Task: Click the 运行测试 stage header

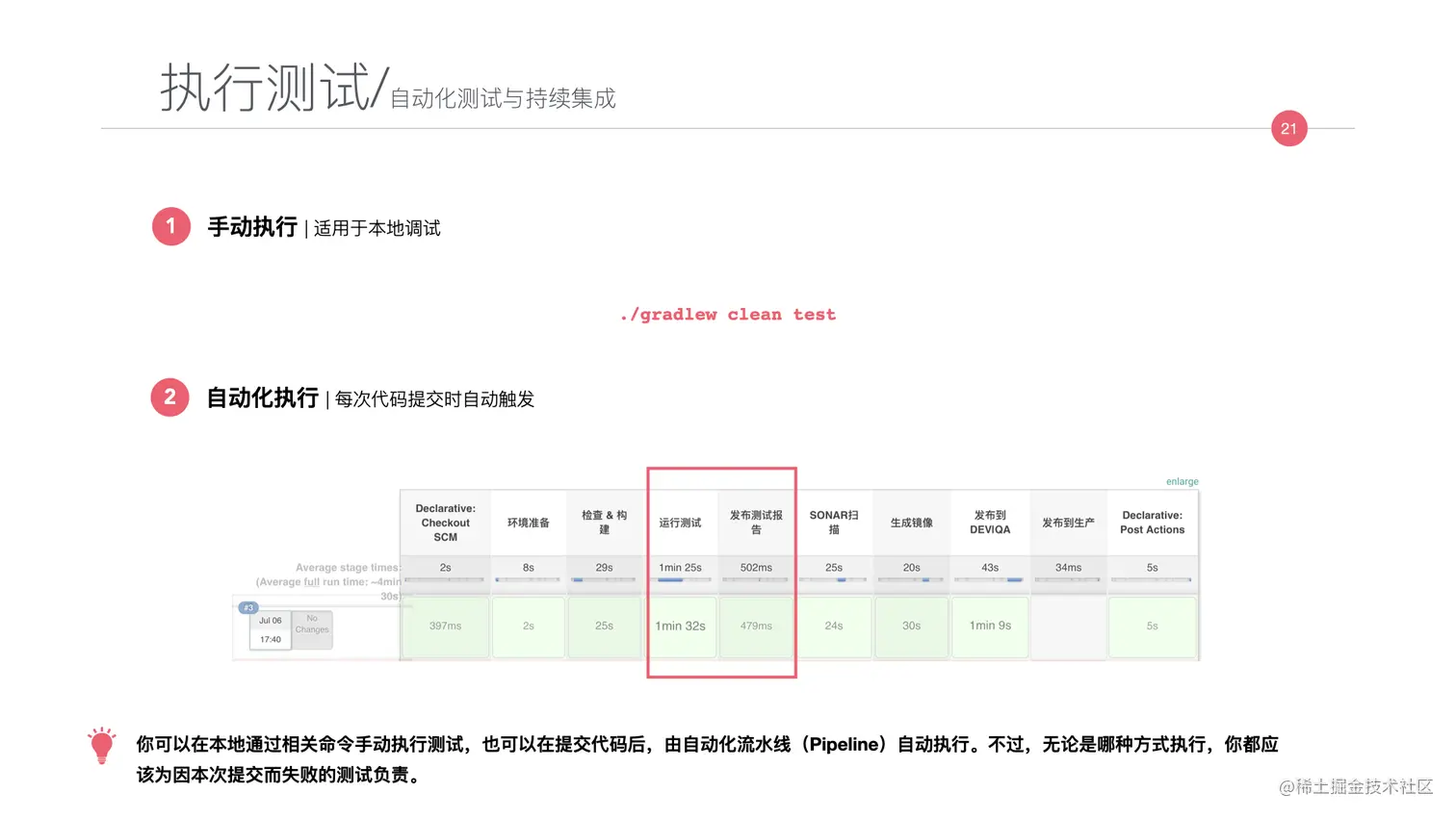Action: click(x=680, y=523)
